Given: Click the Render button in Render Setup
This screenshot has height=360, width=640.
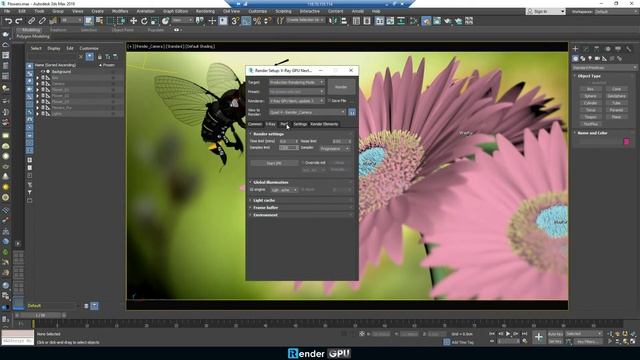Looking at the screenshot, I should [341, 87].
